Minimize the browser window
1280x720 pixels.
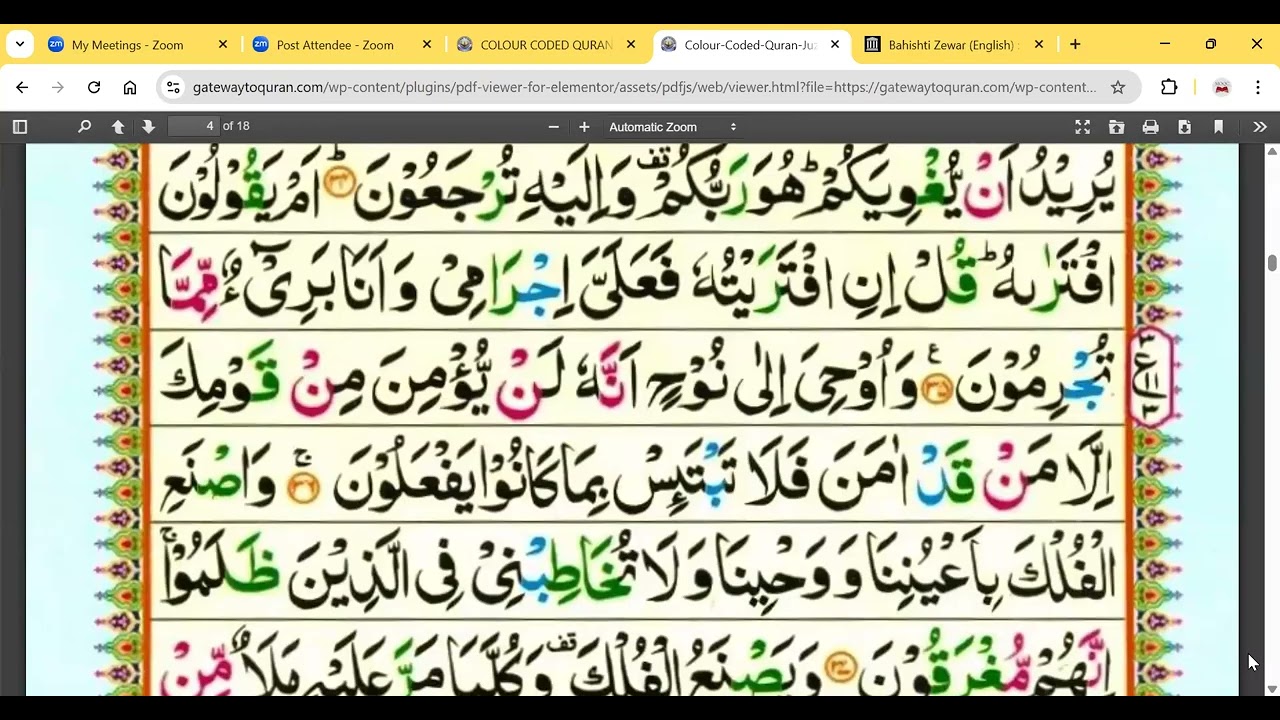click(x=1165, y=45)
